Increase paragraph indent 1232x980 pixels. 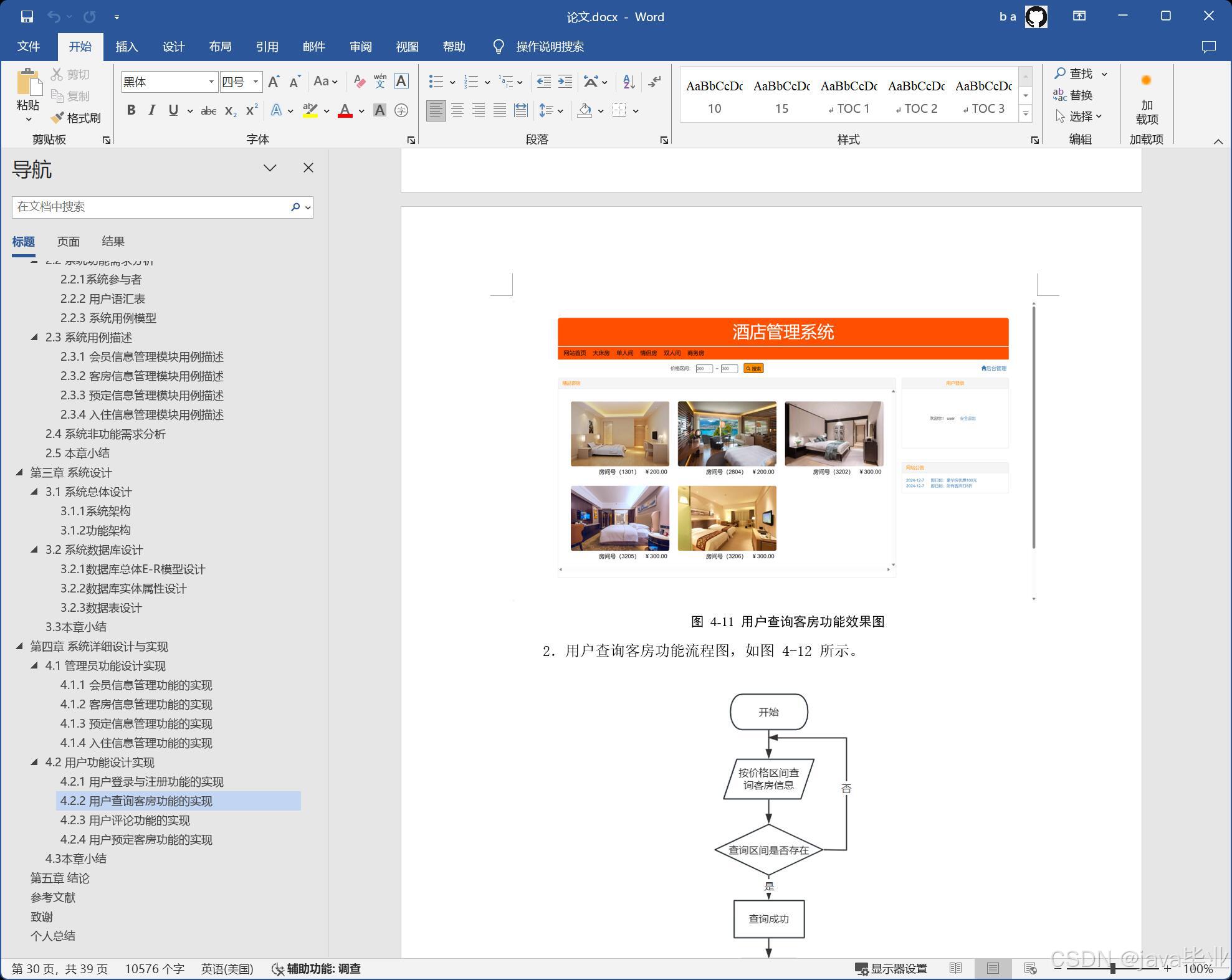(x=565, y=82)
